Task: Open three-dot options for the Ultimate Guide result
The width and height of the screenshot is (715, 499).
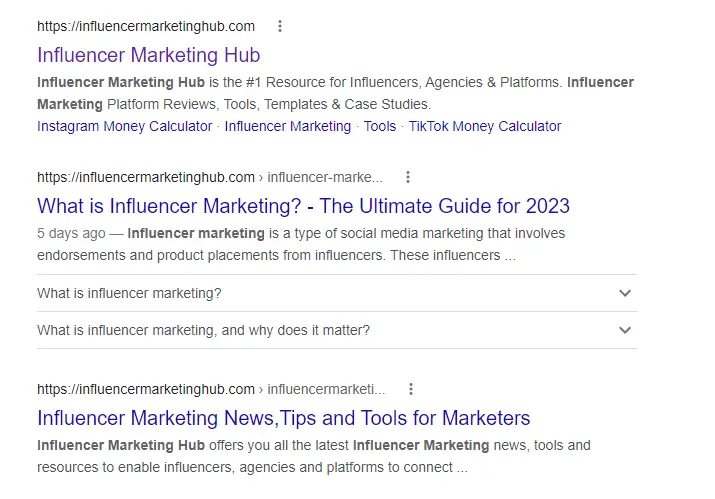Action: (408, 177)
